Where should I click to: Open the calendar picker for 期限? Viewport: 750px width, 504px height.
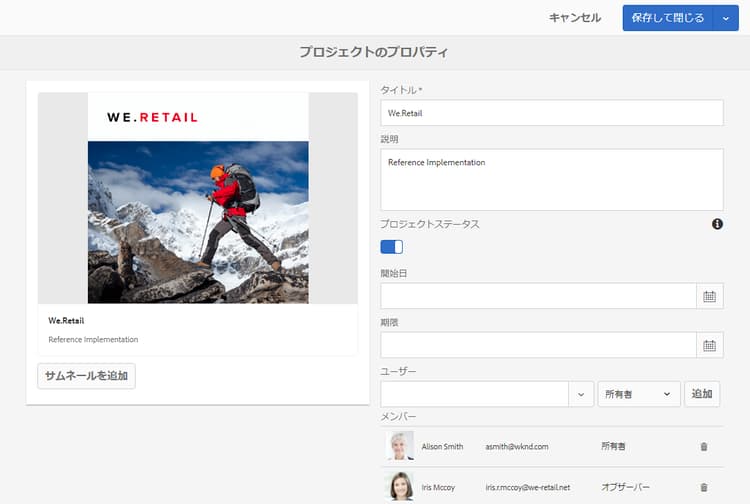coord(709,345)
